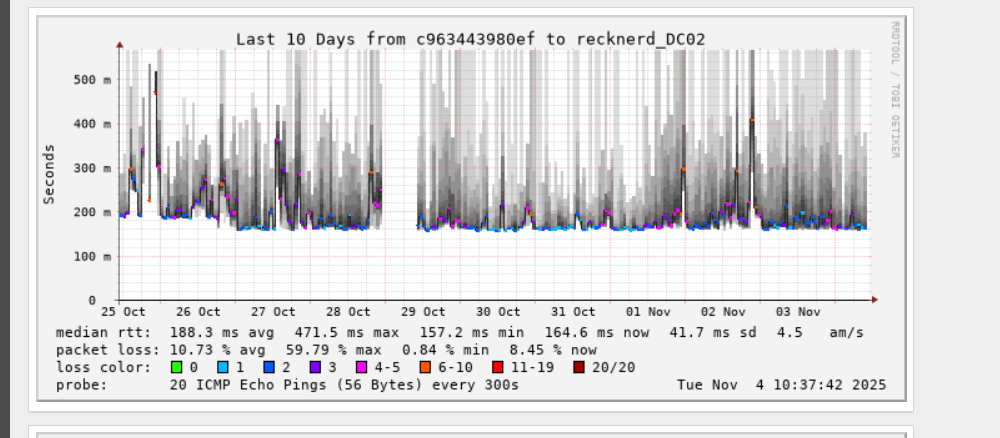Click the dark red 20/20 loss swatch
This screenshot has width=1000, height=438.
point(577,367)
